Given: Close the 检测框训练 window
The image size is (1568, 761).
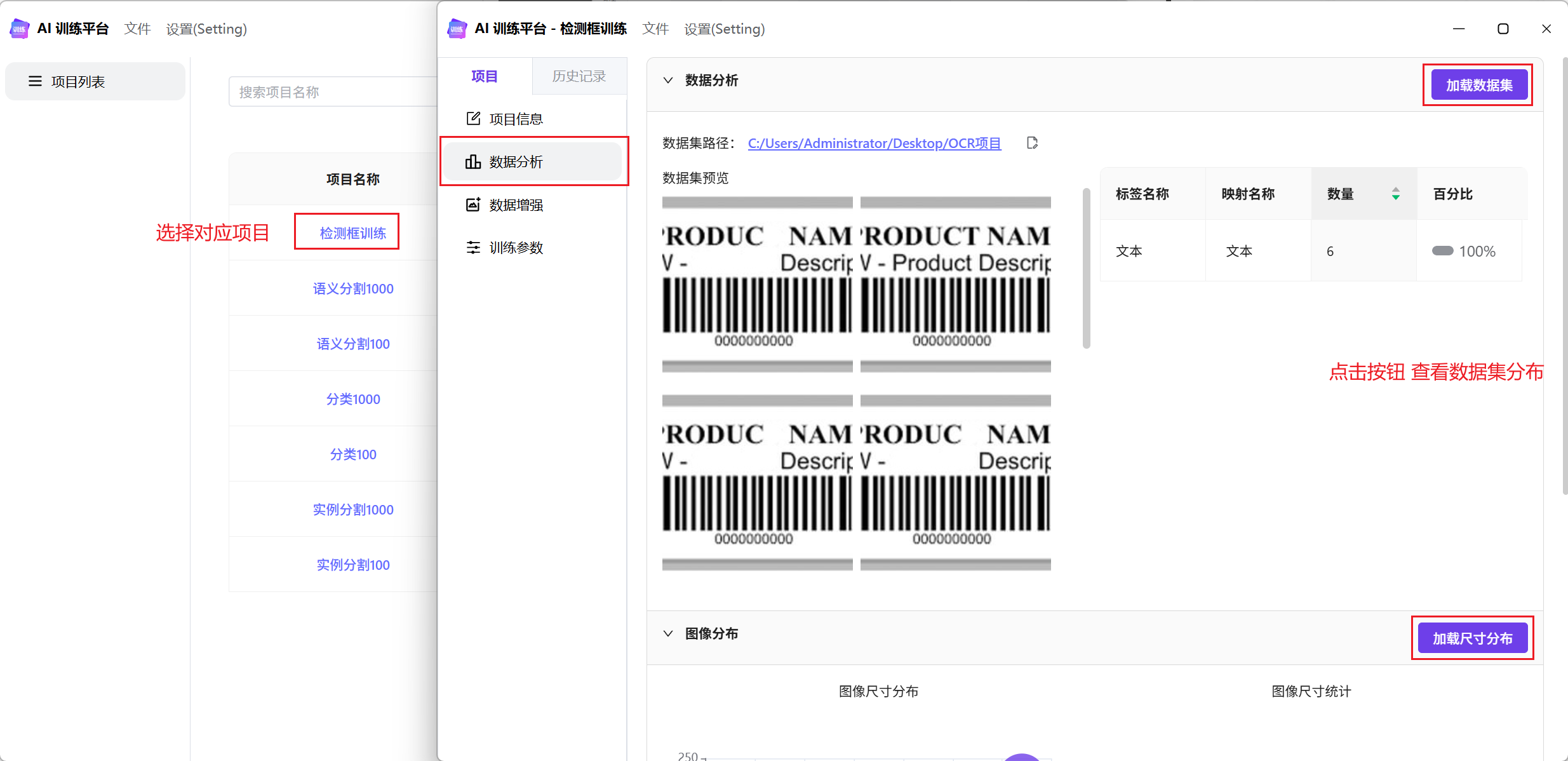Looking at the screenshot, I should tap(1546, 29).
